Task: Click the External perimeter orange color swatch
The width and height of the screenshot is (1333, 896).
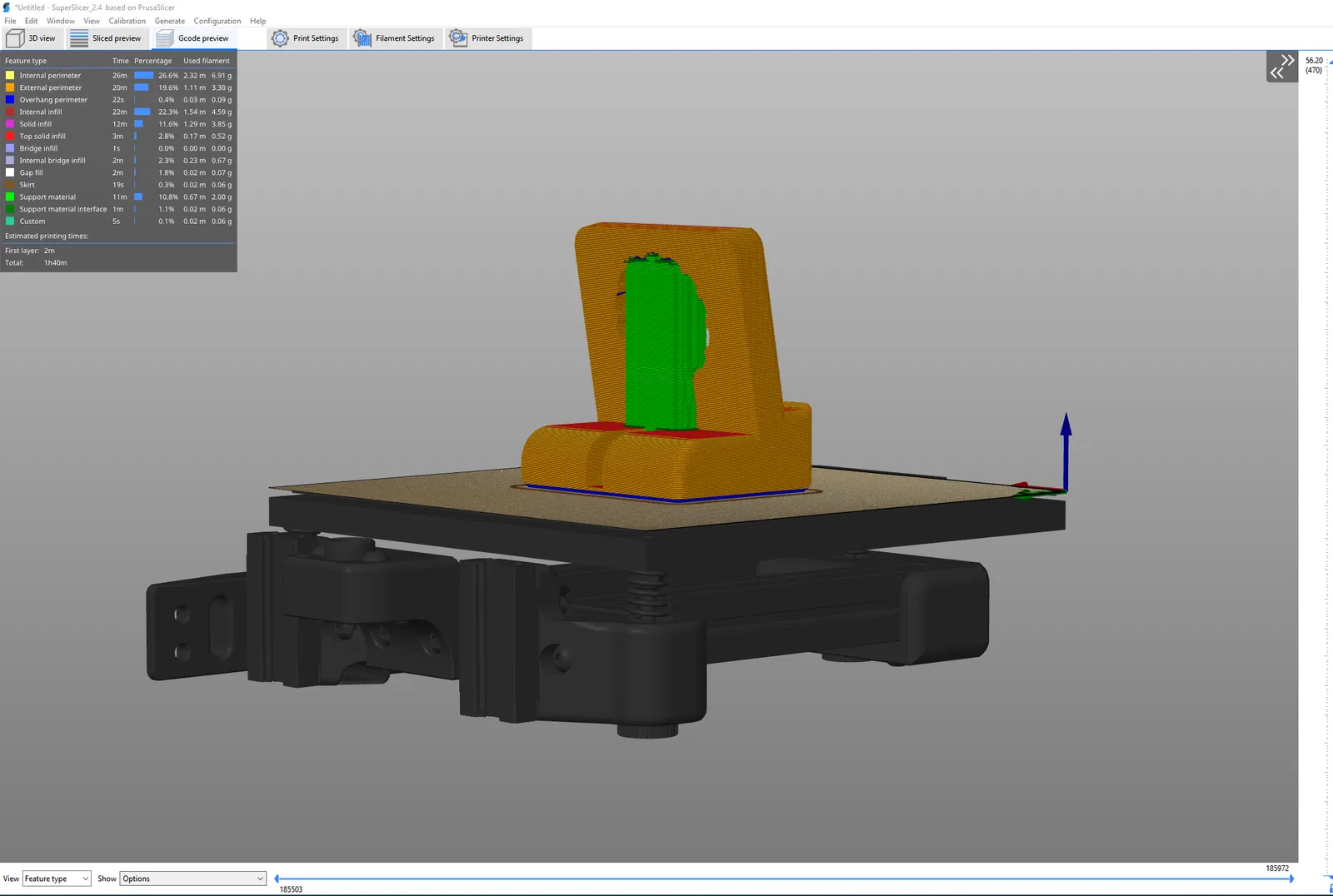Action: [x=10, y=87]
